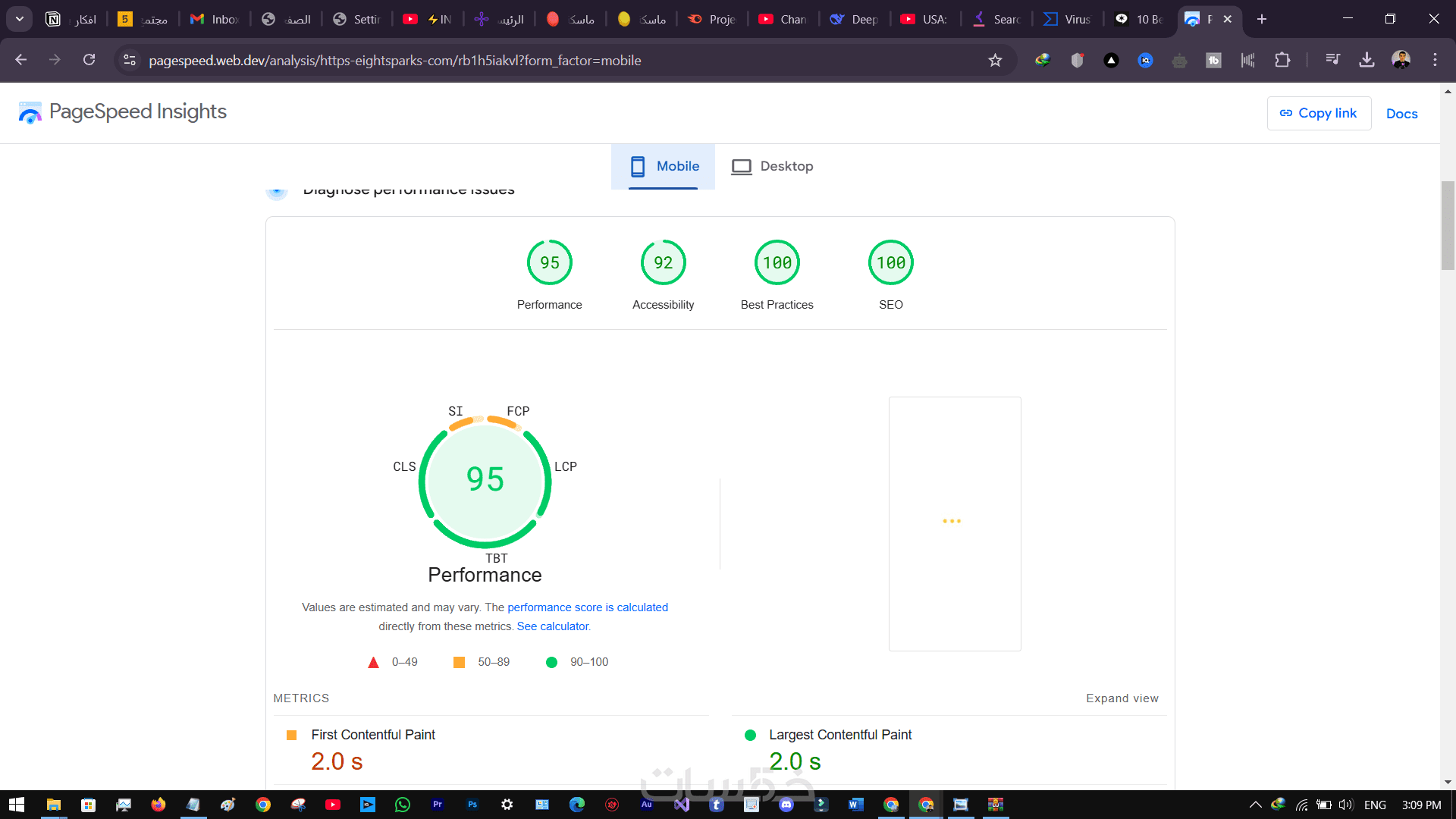Open the performance score is calculated link
Viewport: 1456px width, 819px height.
588,607
